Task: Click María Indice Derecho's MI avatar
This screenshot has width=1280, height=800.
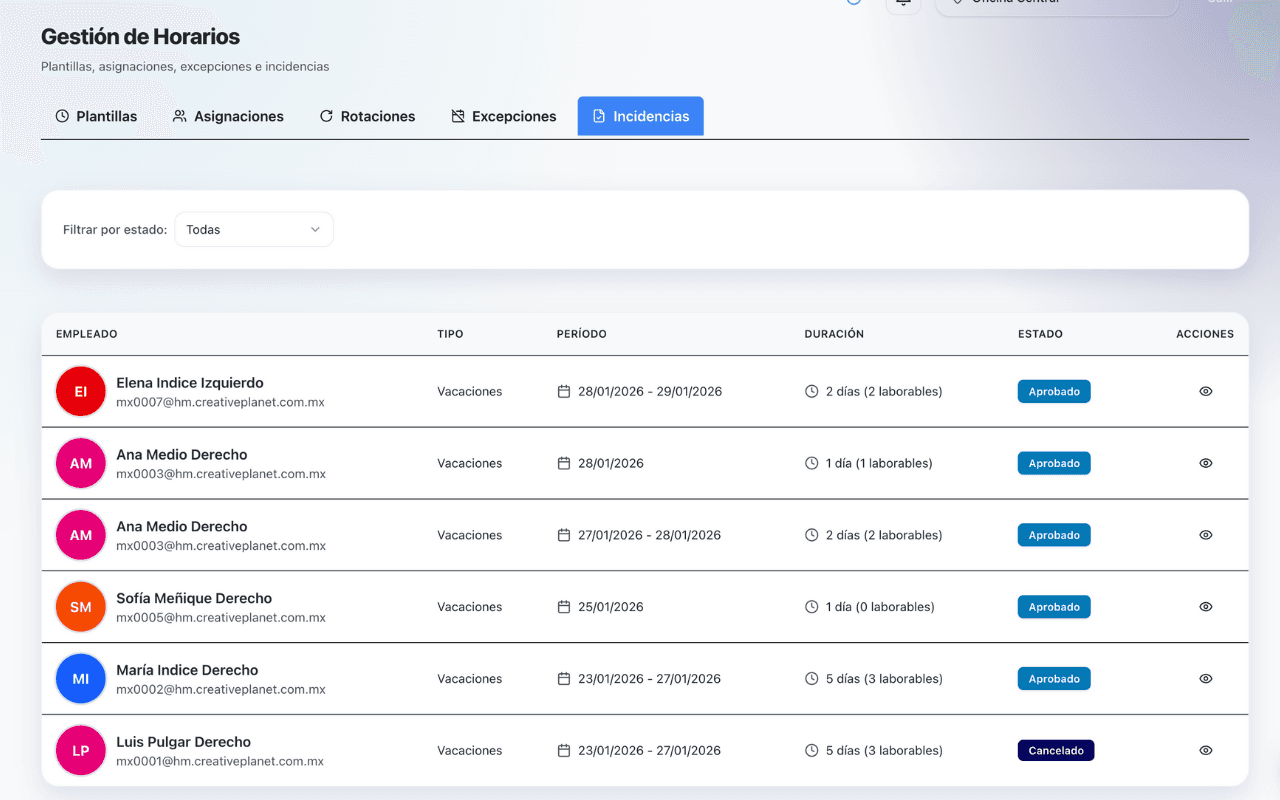Action: tap(80, 678)
